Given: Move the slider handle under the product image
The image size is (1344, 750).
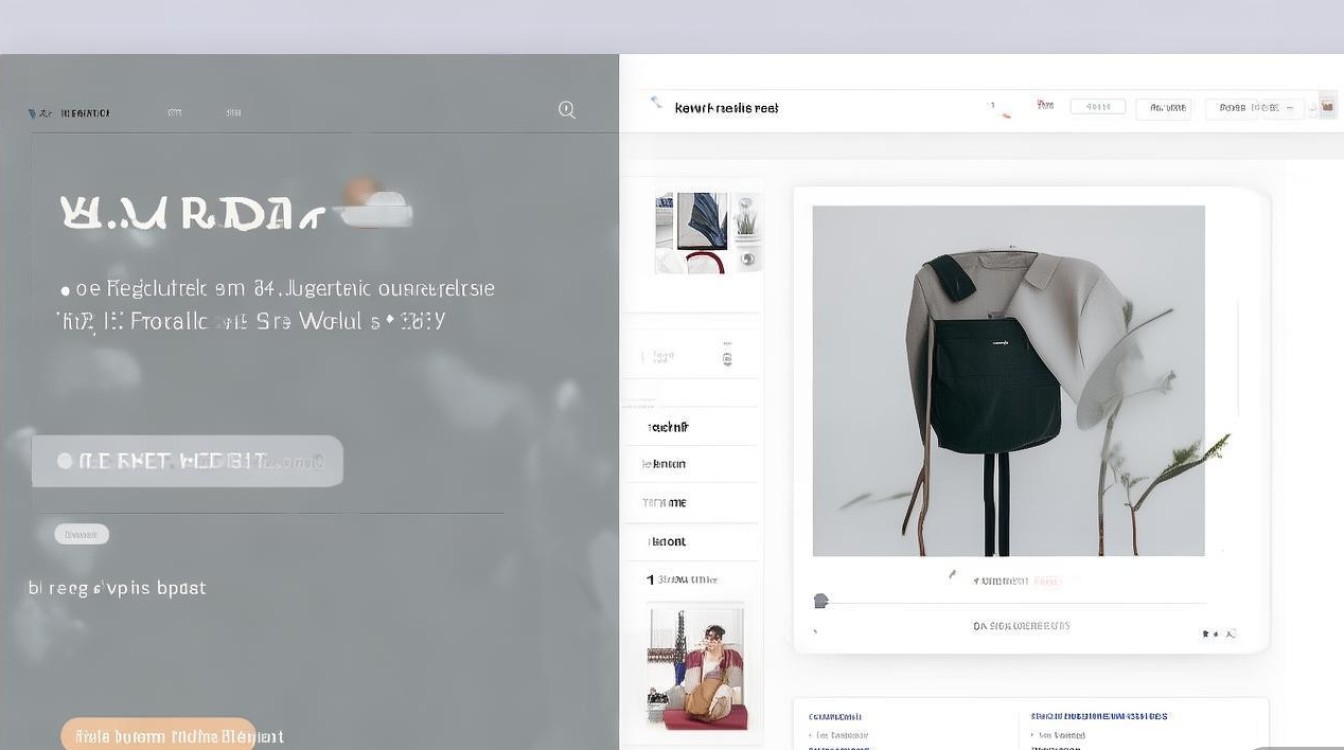Looking at the screenshot, I should pos(822,601).
